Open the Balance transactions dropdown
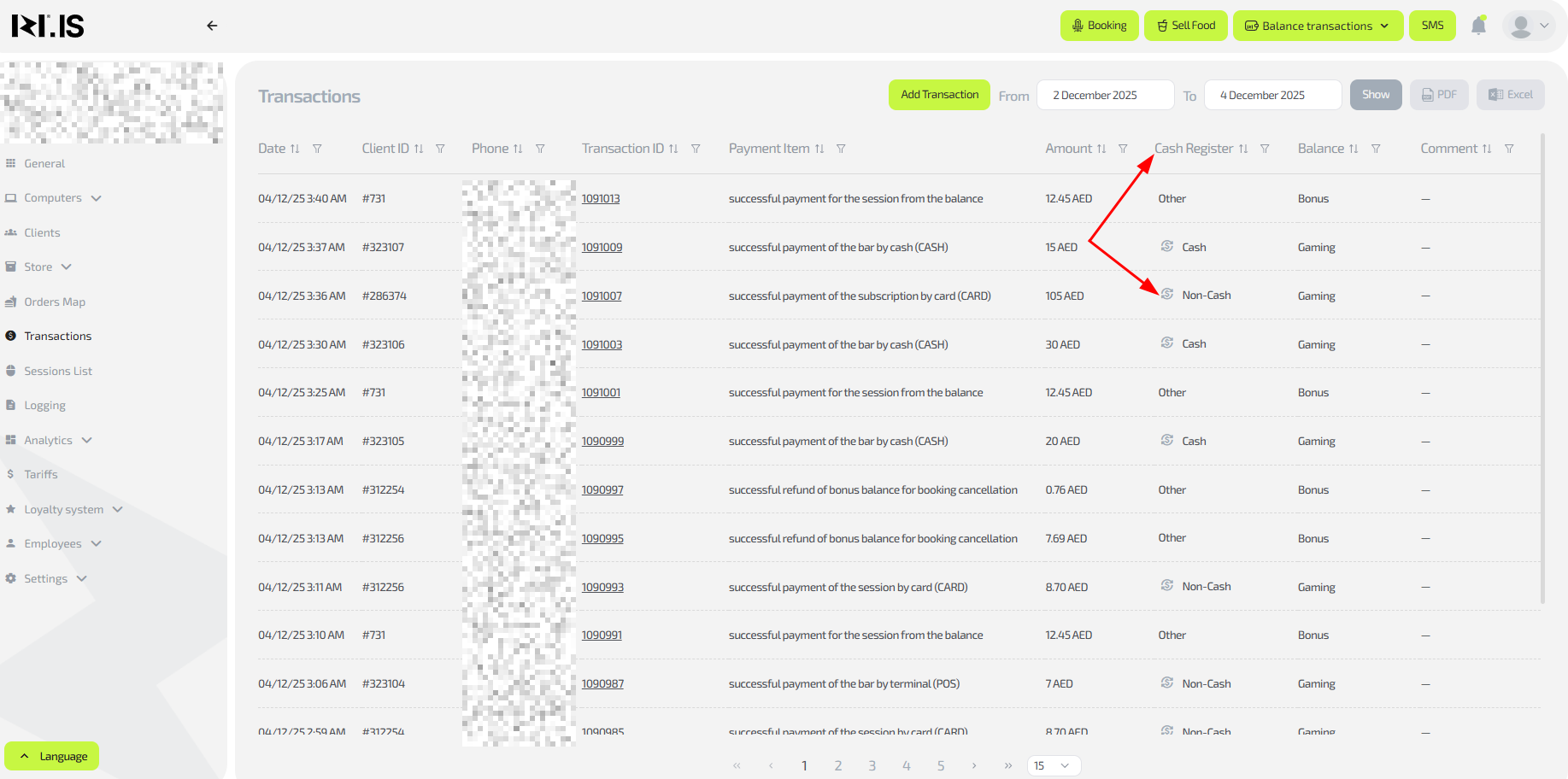 pyautogui.click(x=1317, y=26)
